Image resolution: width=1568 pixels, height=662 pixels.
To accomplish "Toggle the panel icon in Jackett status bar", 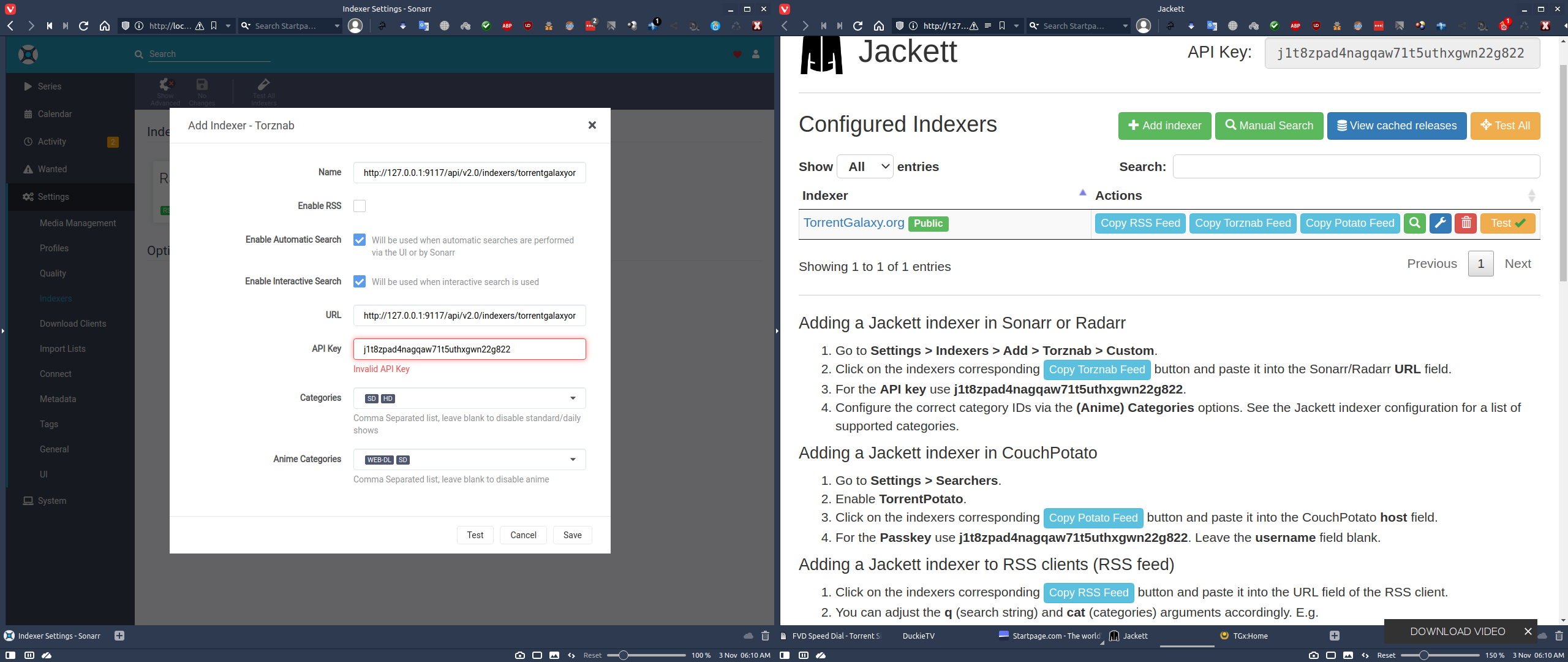I will [785, 655].
